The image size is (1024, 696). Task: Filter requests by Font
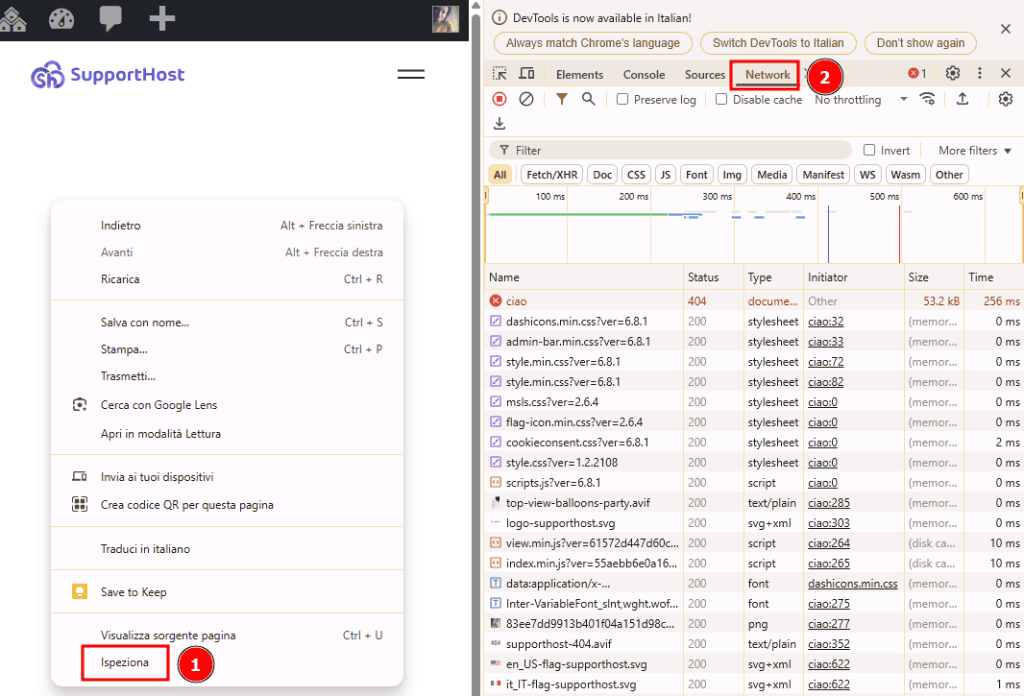tap(696, 174)
